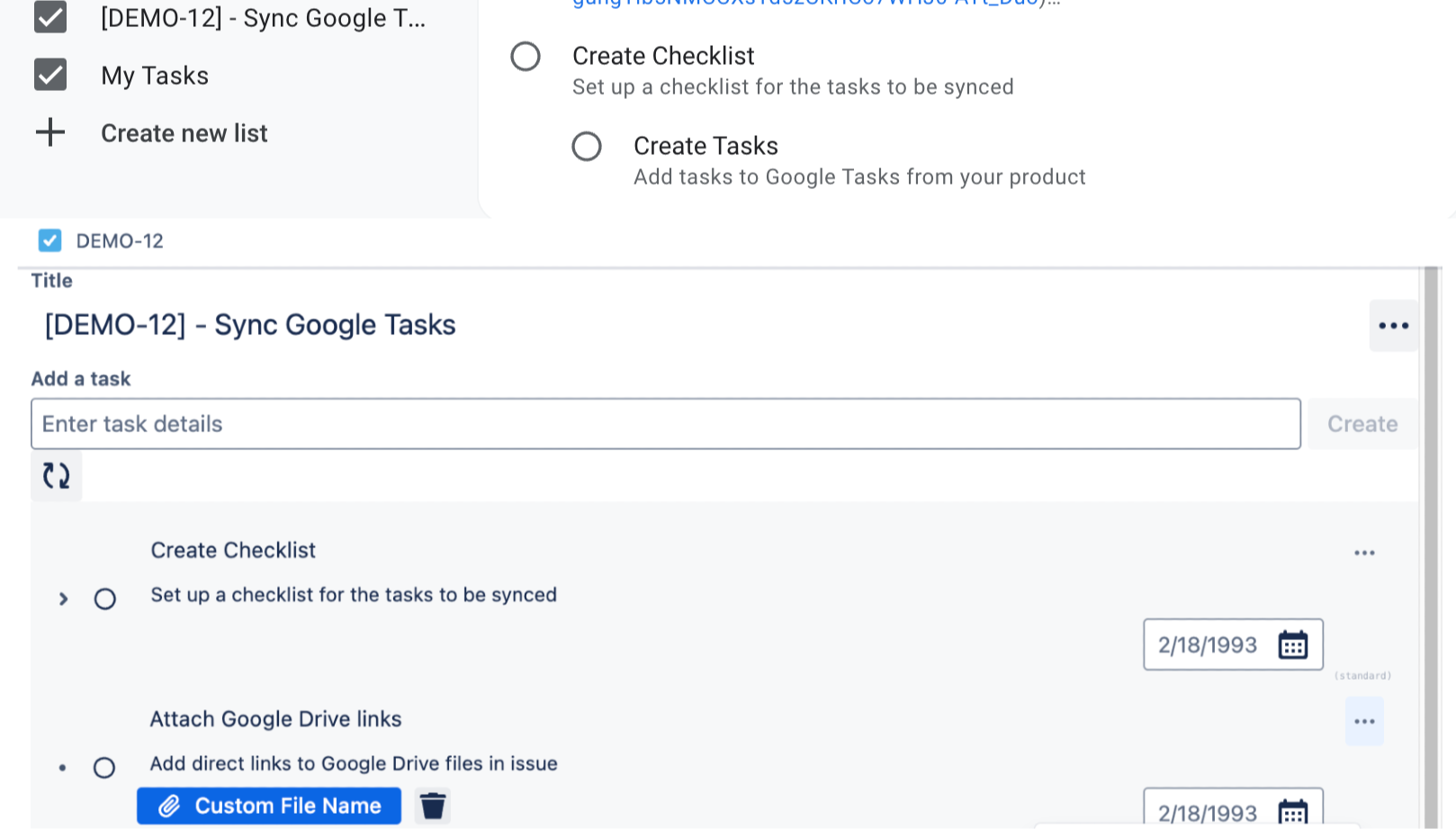Image resolution: width=1456 pixels, height=829 pixels.
Task: Open more options for Sync Google Tasks title
Action: 1393,326
